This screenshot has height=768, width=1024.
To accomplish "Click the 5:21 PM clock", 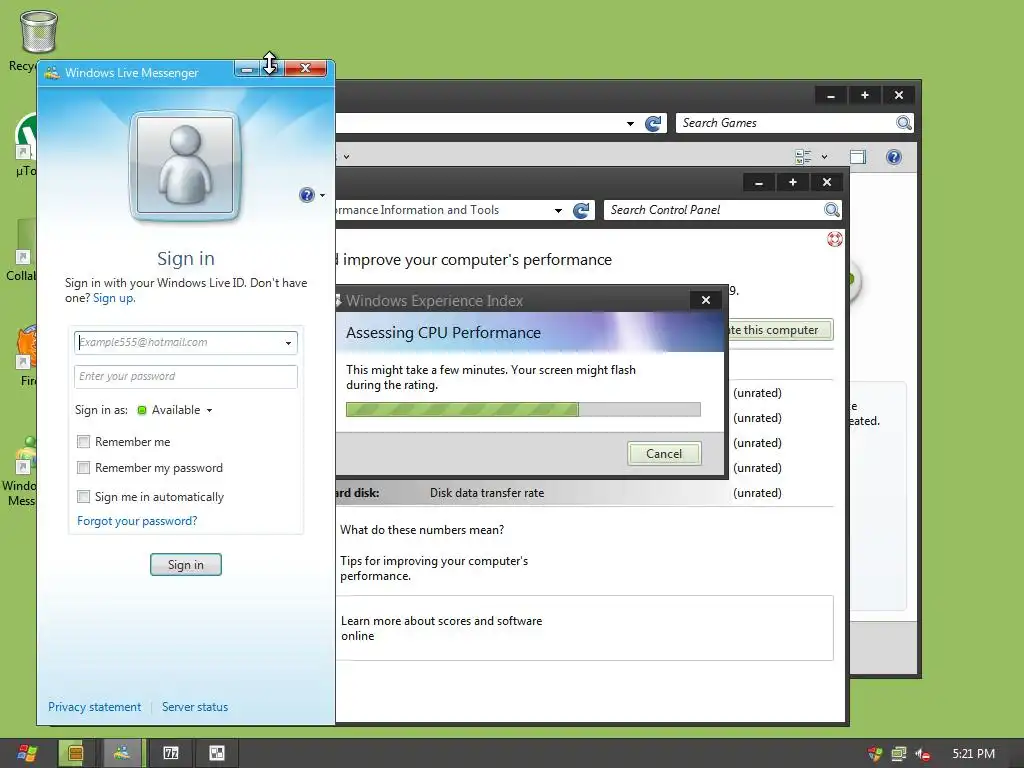I will (x=974, y=754).
